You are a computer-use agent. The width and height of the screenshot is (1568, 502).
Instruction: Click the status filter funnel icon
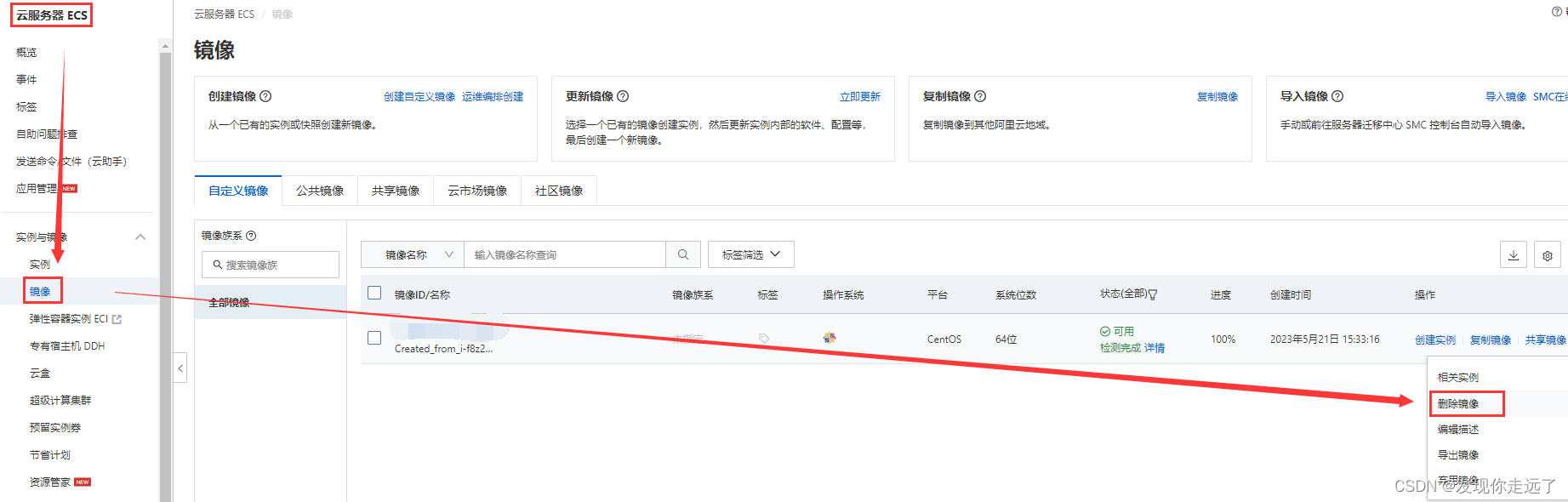1153,294
